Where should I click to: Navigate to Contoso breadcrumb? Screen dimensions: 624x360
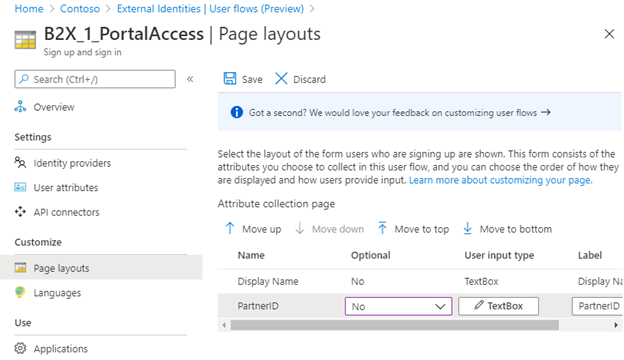pyautogui.click(x=80, y=9)
